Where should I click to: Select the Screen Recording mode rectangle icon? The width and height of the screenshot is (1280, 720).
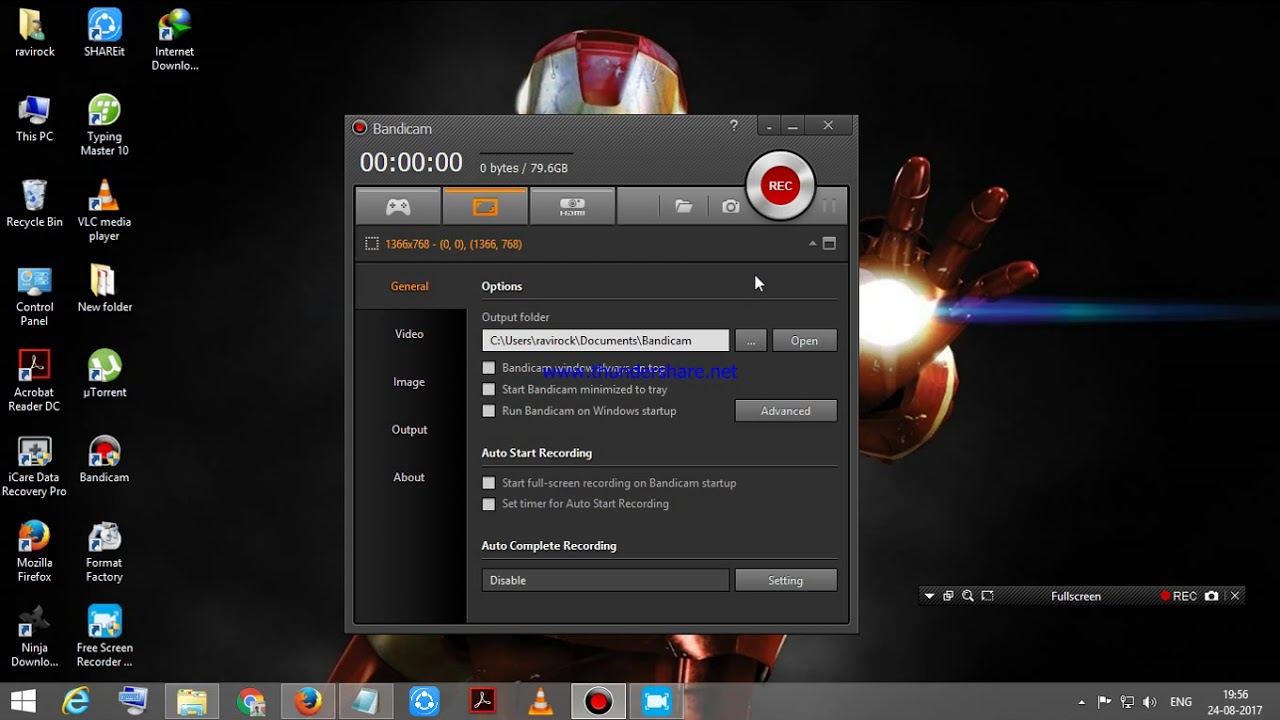(485, 207)
